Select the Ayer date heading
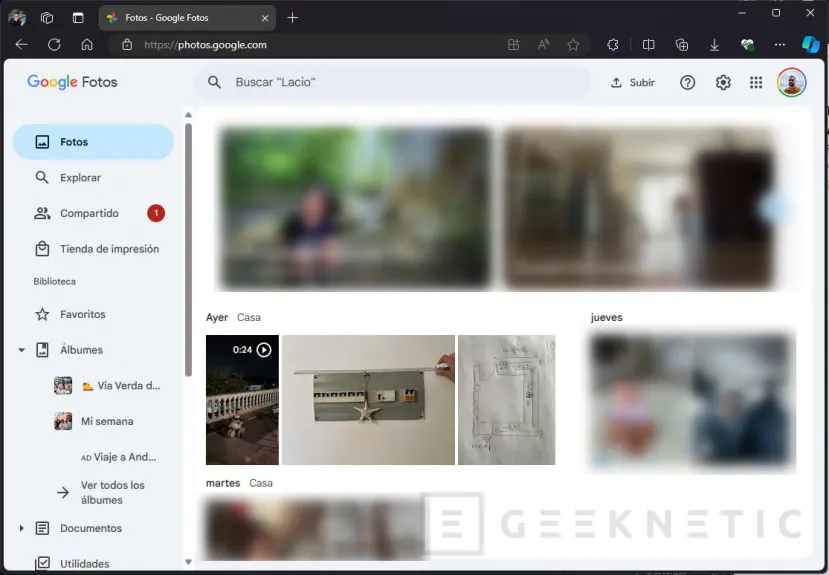829x575 pixels. 217,318
